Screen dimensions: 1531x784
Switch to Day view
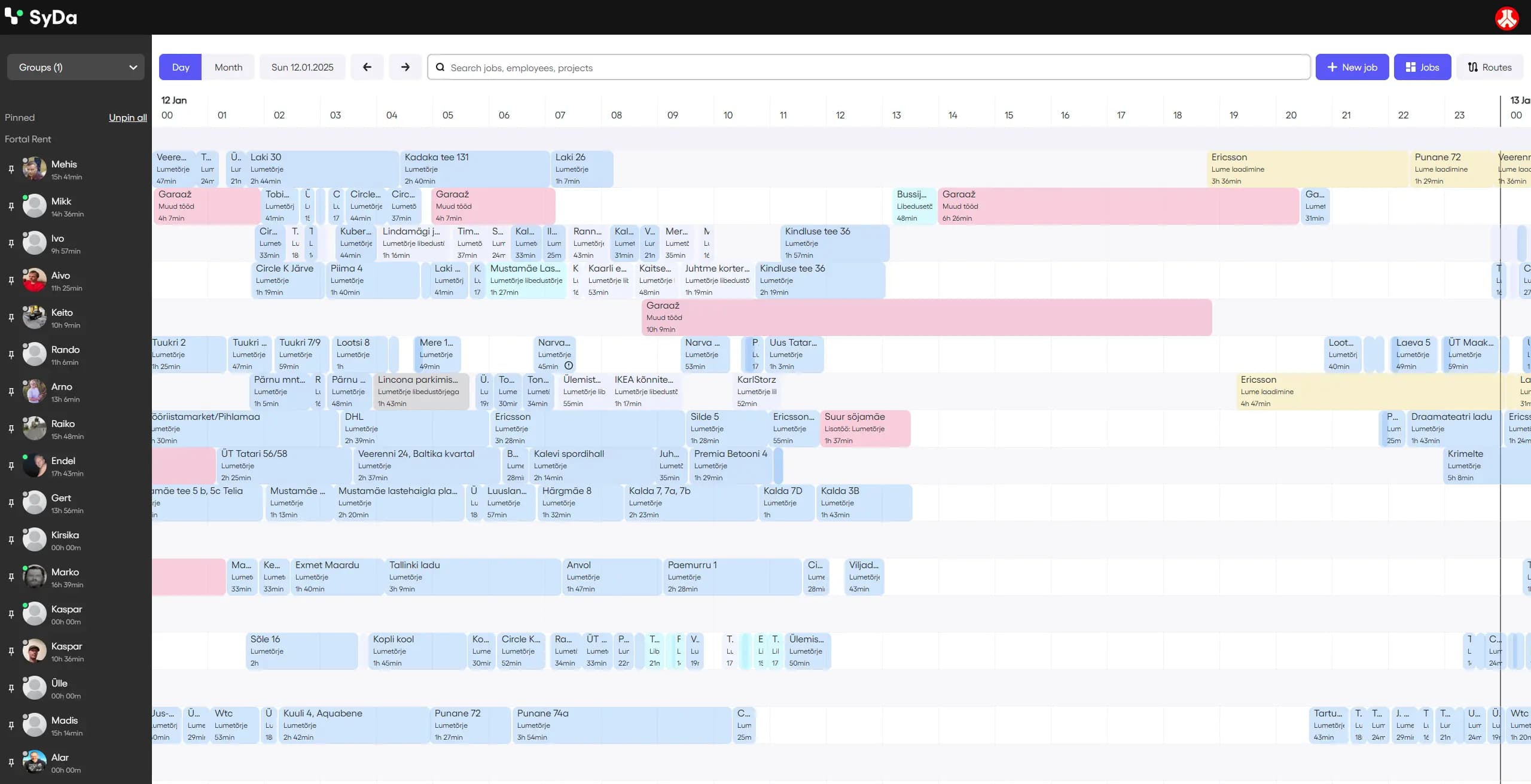tap(181, 67)
